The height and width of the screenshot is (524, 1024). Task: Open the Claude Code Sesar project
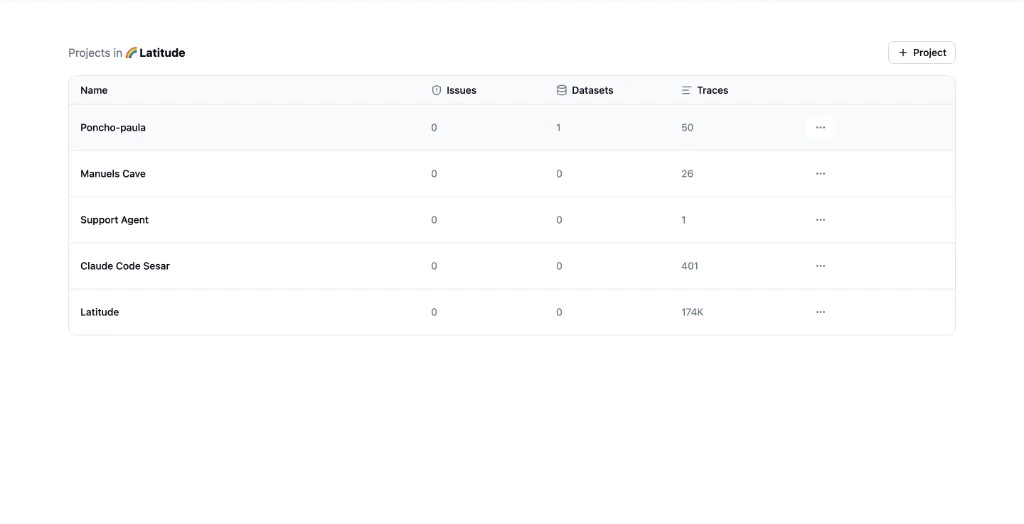tap(125, 266)
